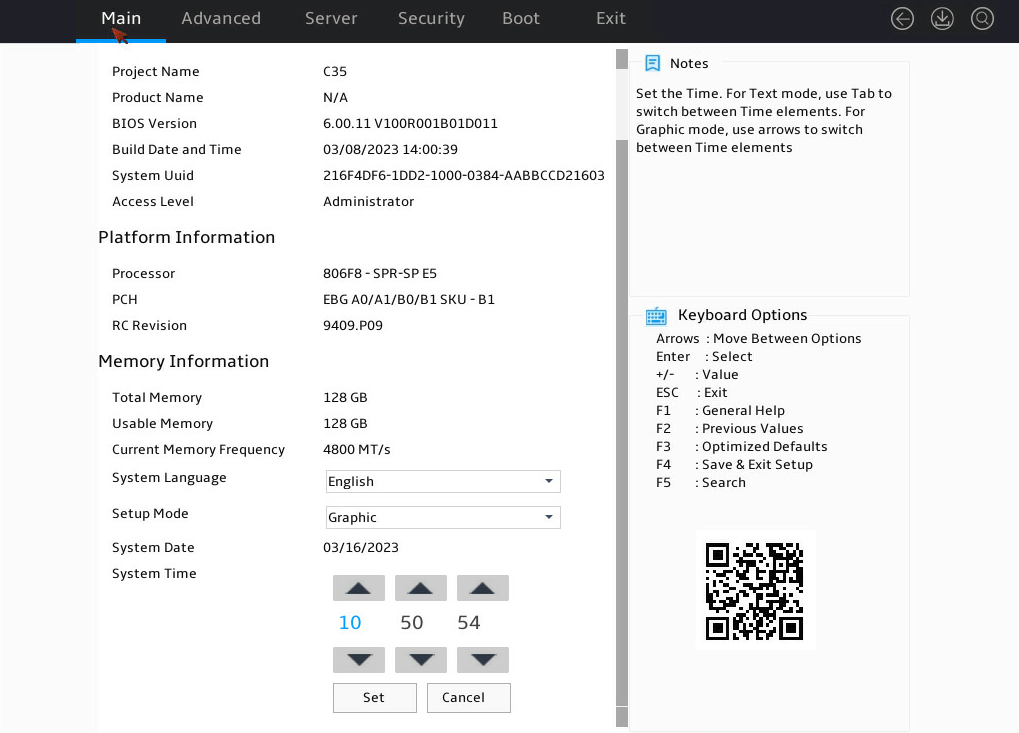Select the minutes value 50
Viewport: 1019px width, 733px height.
(411, 623)
